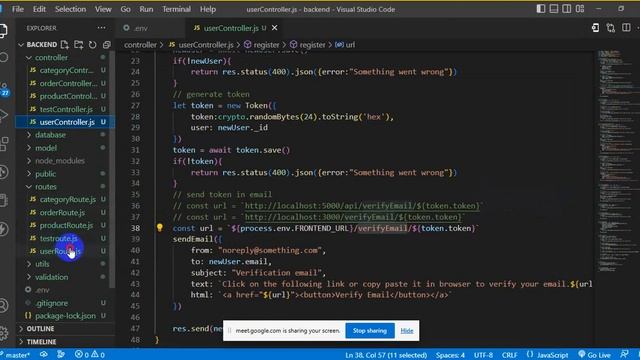Open the Selection menu
The width and height of the screenshot is (640, 360).
point(71,9)
